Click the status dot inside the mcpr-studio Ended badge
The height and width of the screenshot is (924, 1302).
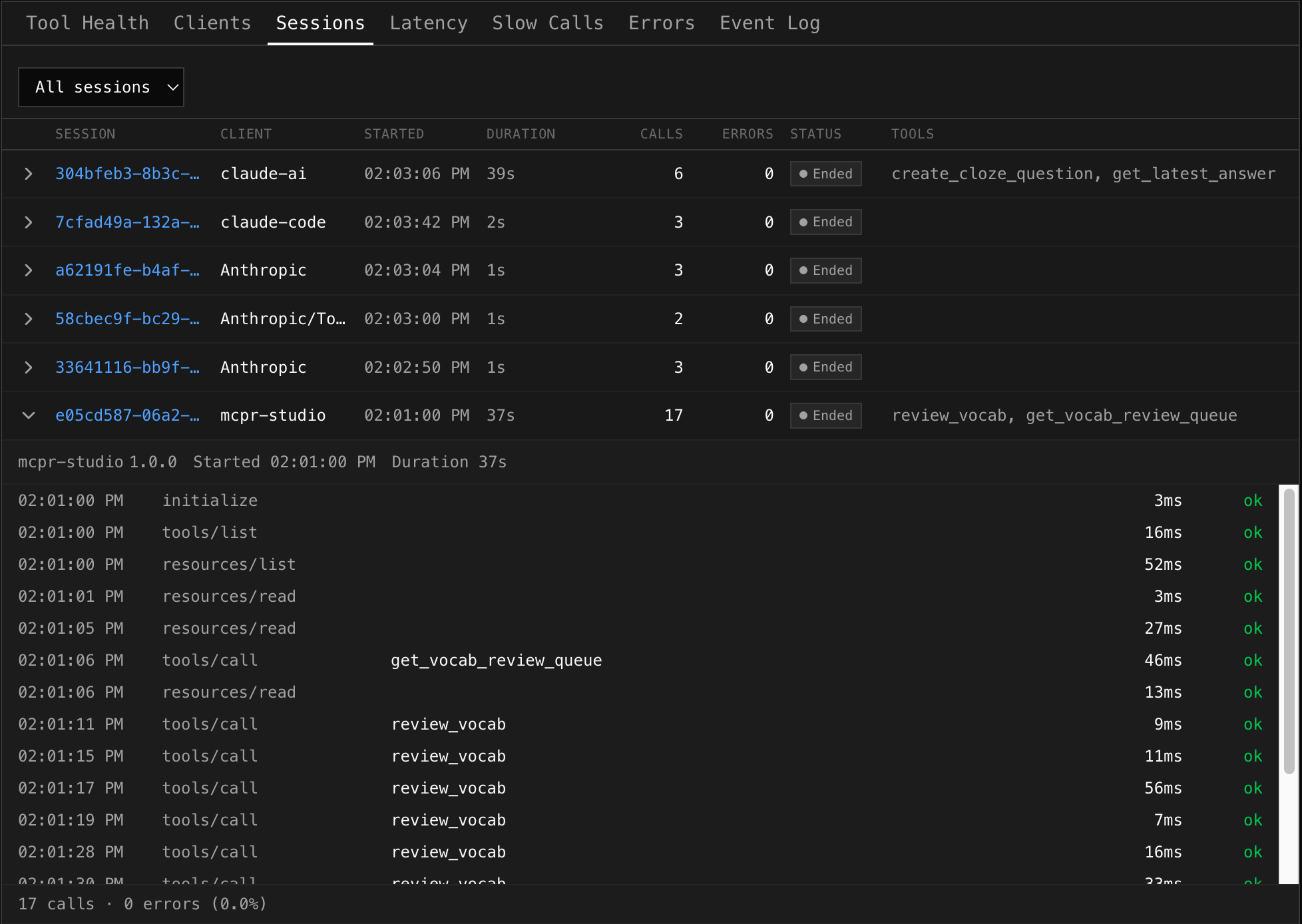pos(803,415)
